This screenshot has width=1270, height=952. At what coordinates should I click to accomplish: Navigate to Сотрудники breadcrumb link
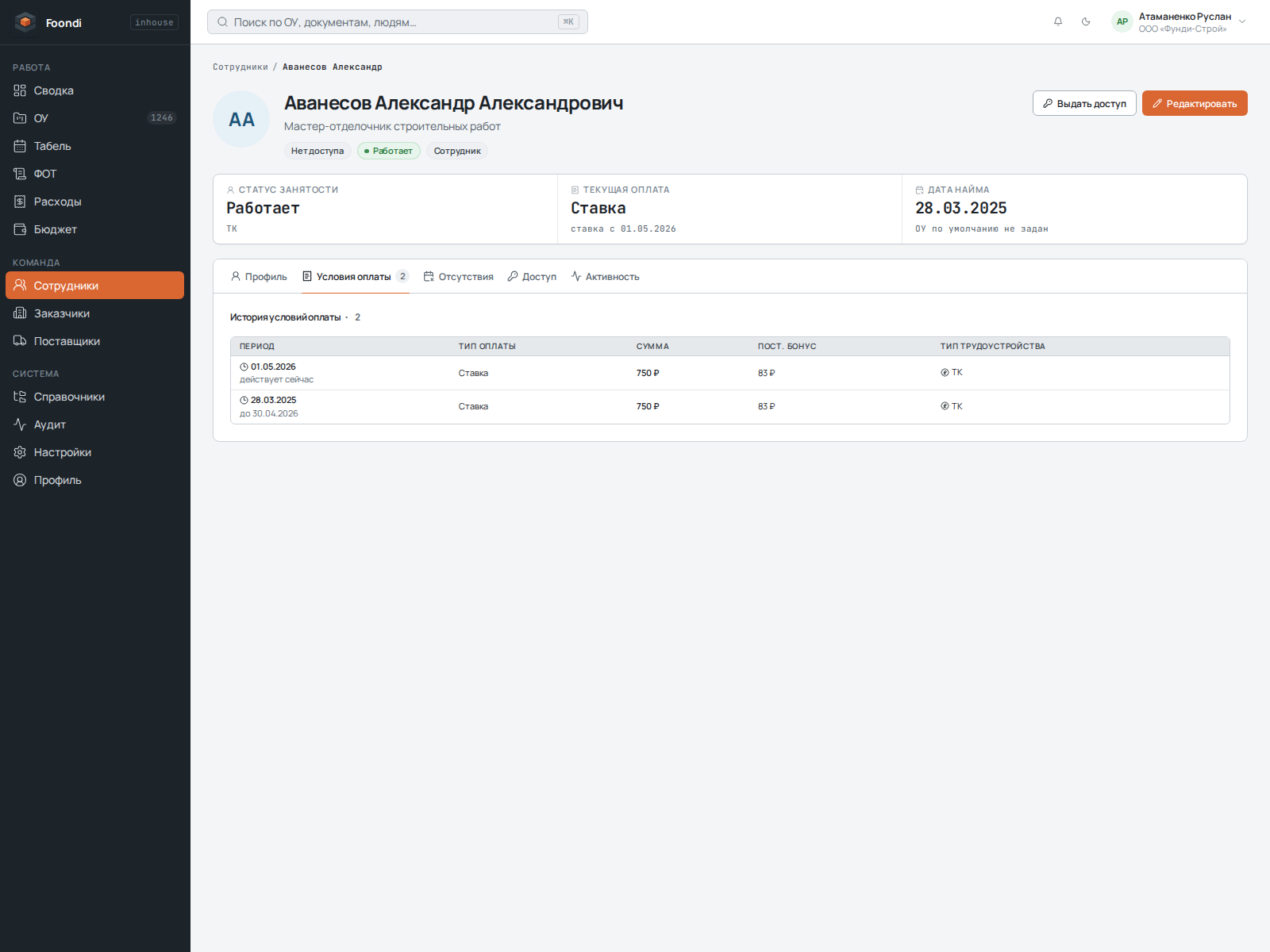click(241, 67)
